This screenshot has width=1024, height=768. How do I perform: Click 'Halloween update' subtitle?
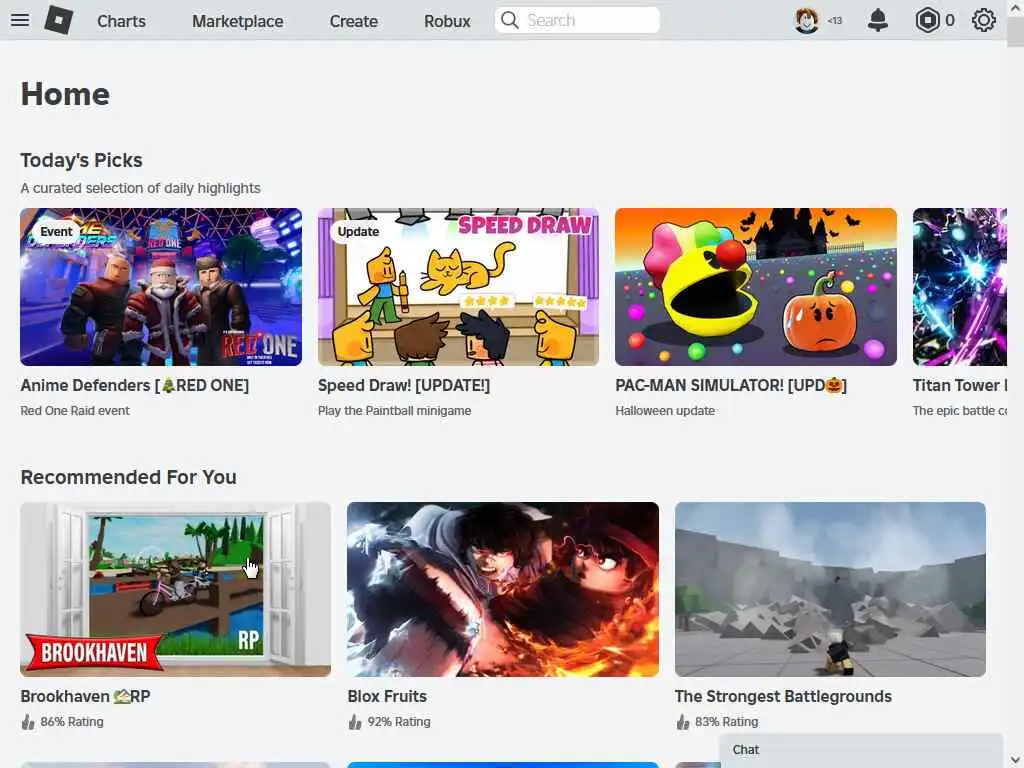click(x=665, y=411)
